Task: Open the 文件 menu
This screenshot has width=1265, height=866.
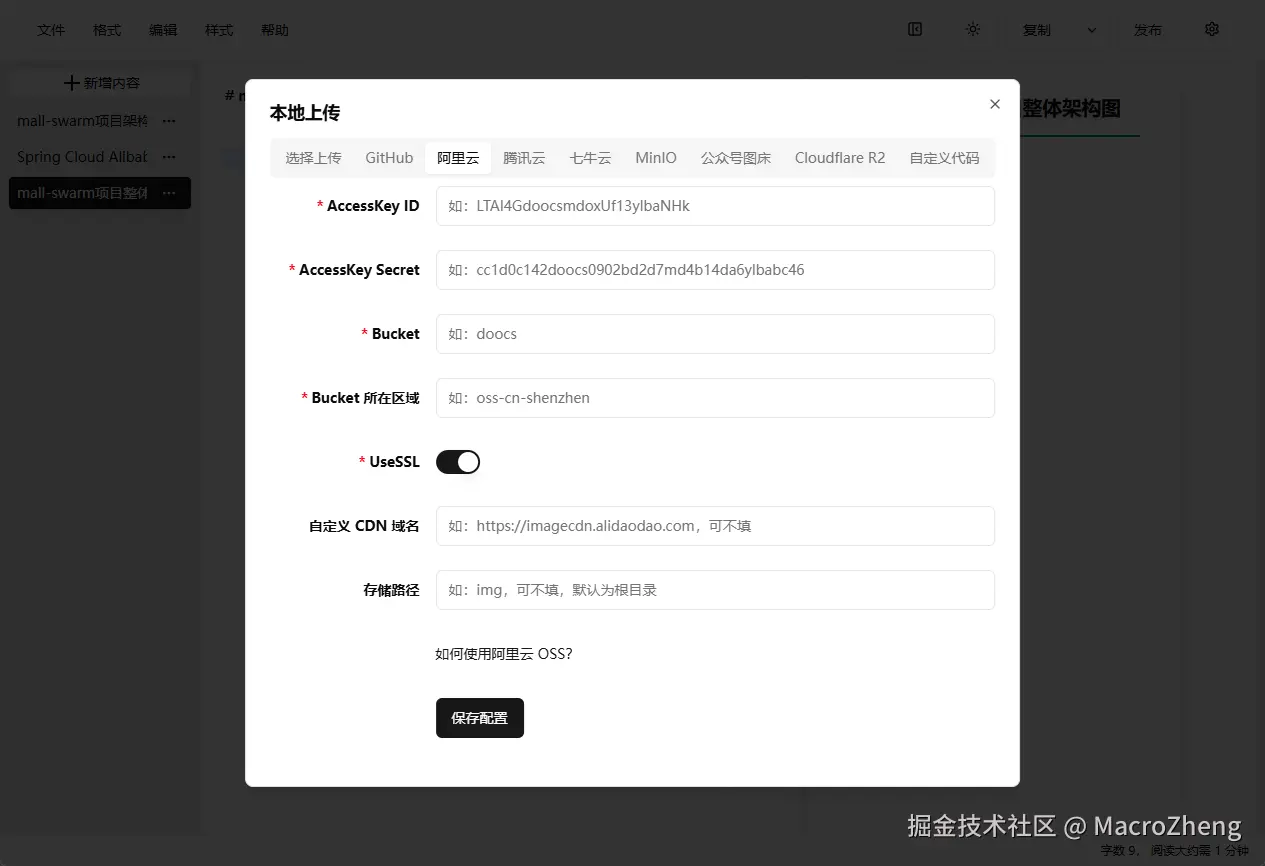Action: 51,30
